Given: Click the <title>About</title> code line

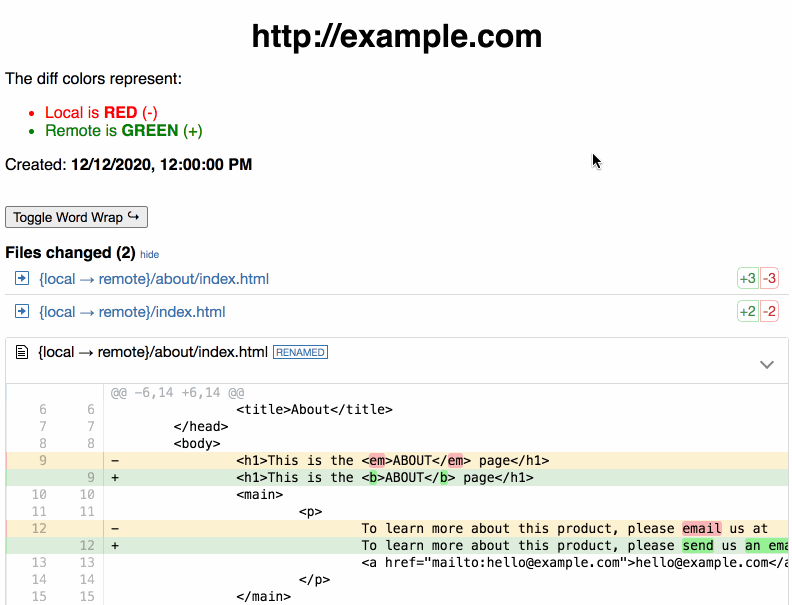Looking at the screenshot, I should (x=314, y=410).
